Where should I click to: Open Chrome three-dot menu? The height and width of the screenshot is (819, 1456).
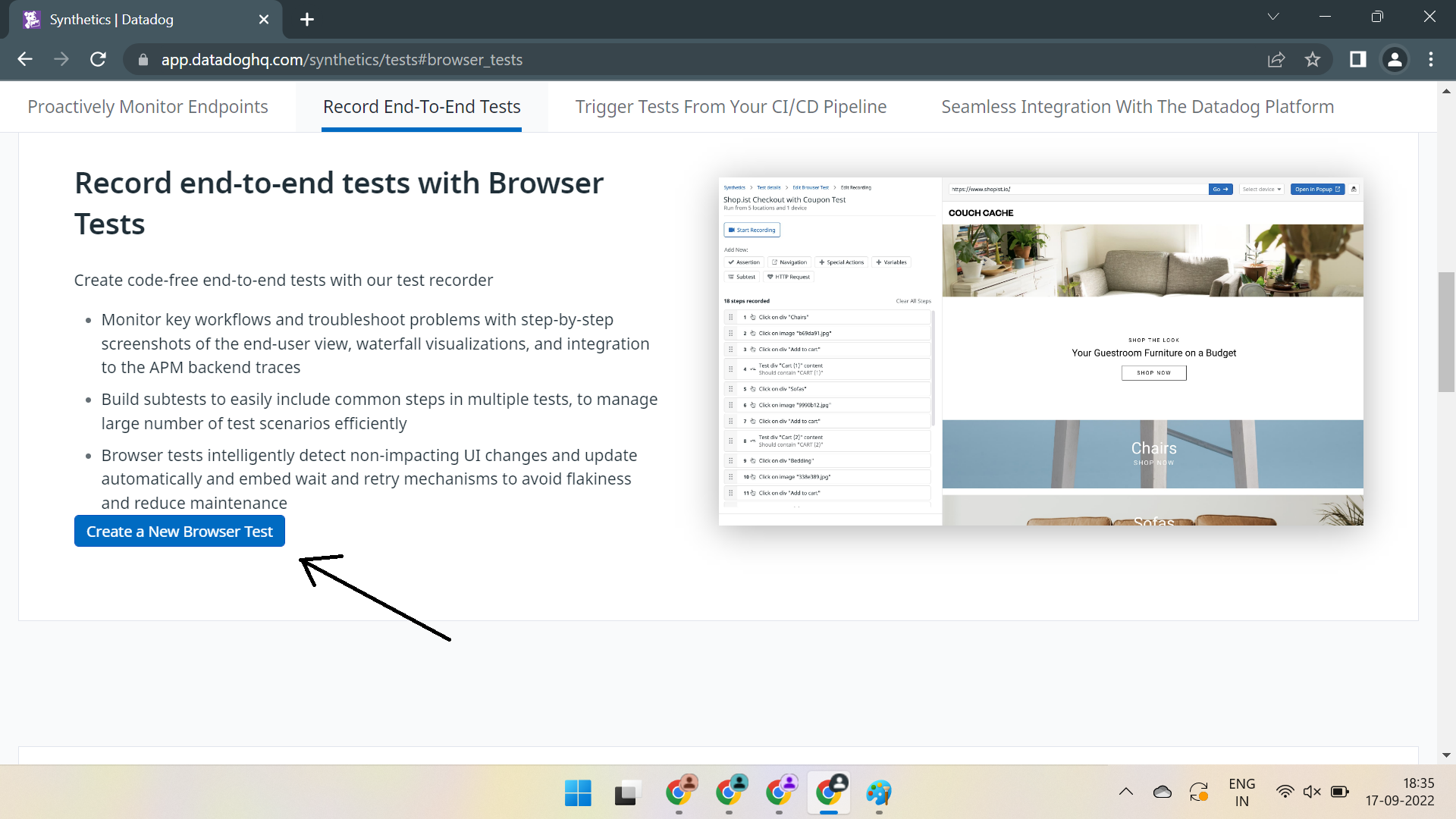[1431, 59]
